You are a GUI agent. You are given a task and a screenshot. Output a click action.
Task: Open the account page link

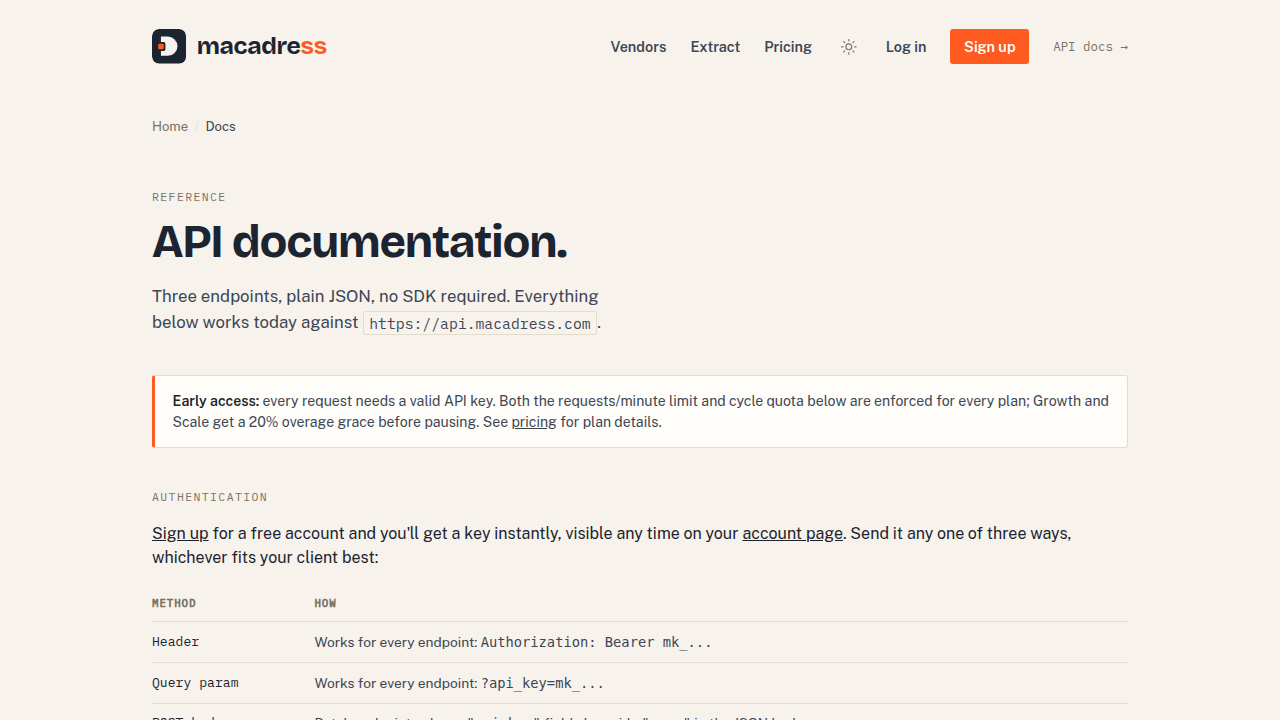pyautogui.click(x=792, y=533)
